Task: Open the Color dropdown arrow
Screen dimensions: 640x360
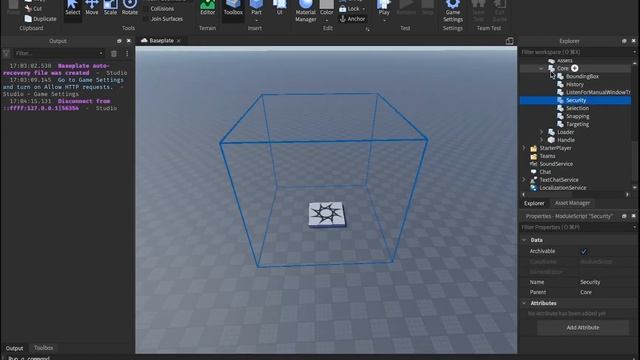Action: [327, 20]
